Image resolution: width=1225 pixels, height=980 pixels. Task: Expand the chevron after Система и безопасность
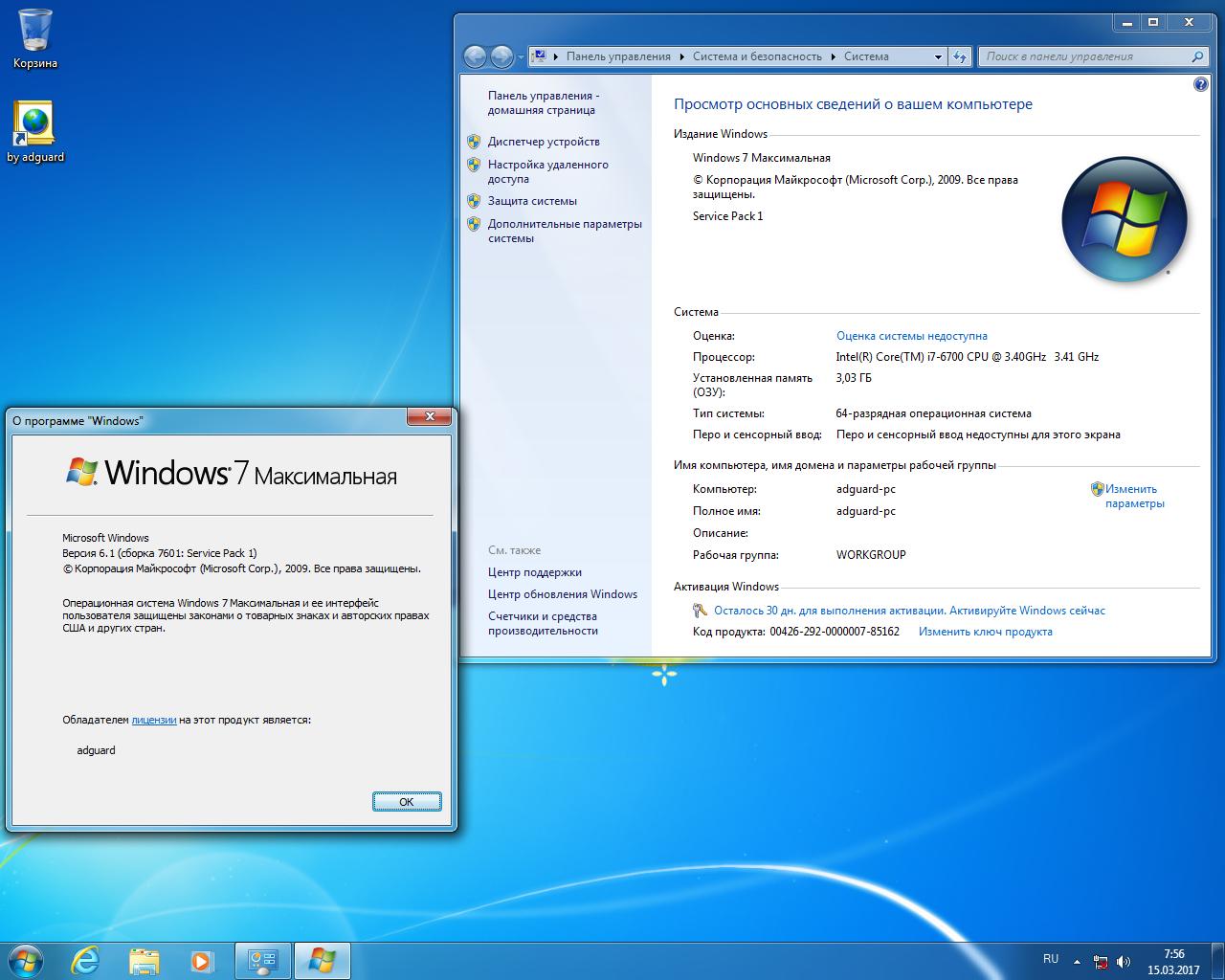834,56
